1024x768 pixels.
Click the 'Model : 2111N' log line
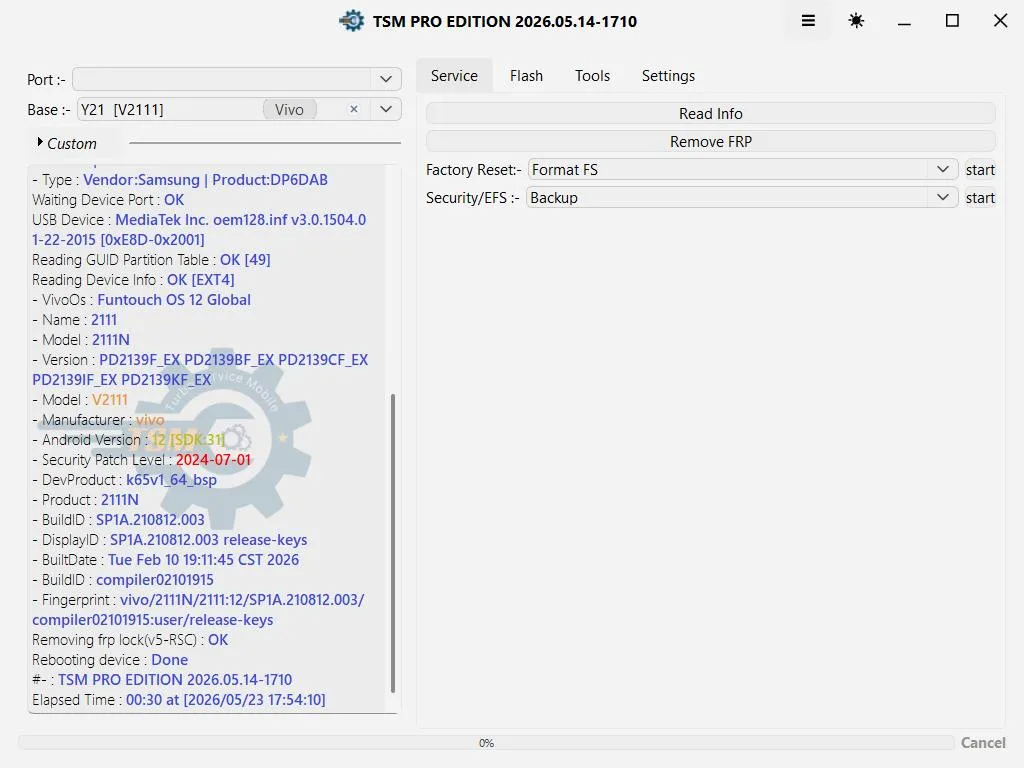[x=81, y=340]
